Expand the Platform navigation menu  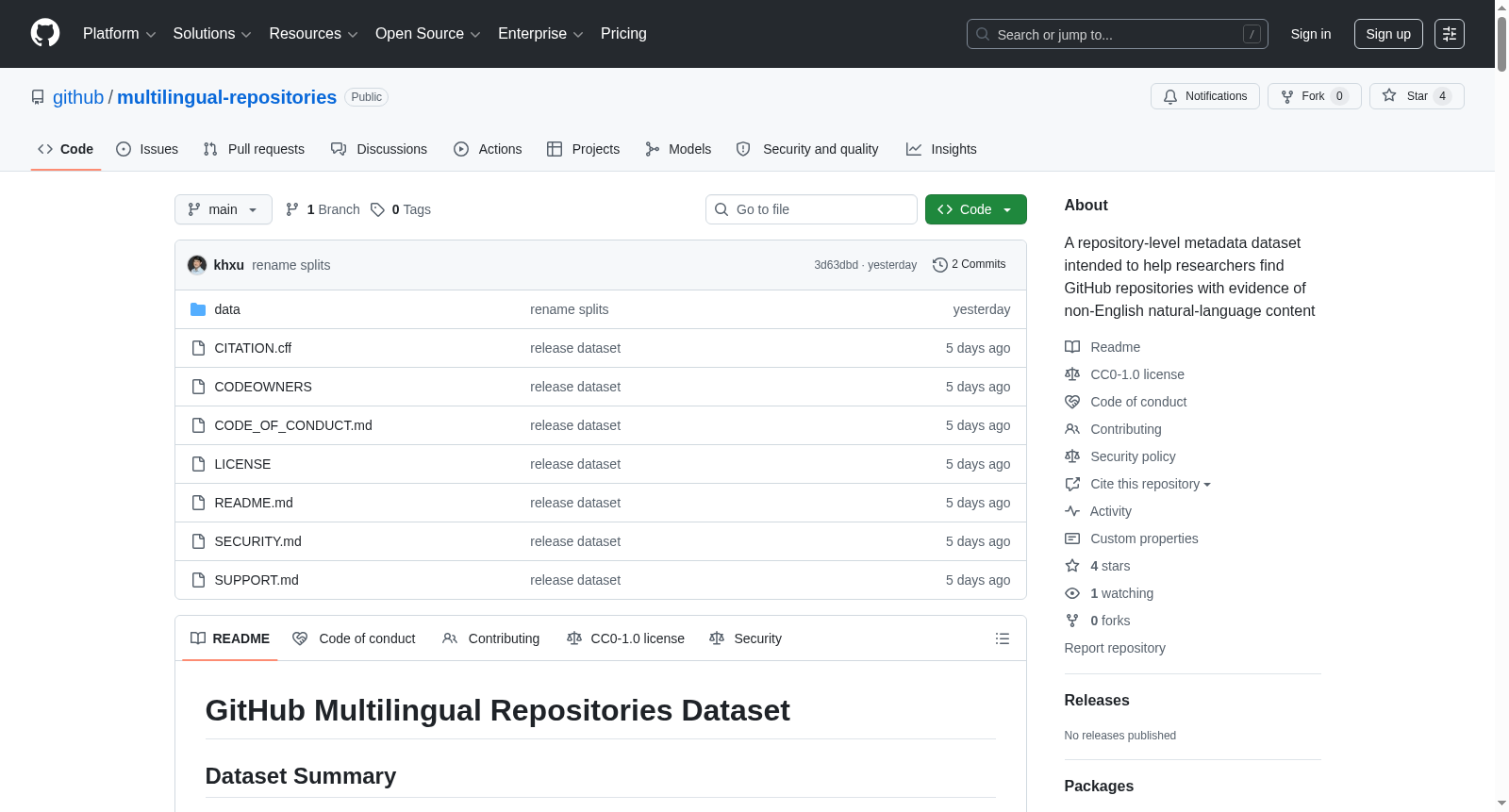click(119, 34)
